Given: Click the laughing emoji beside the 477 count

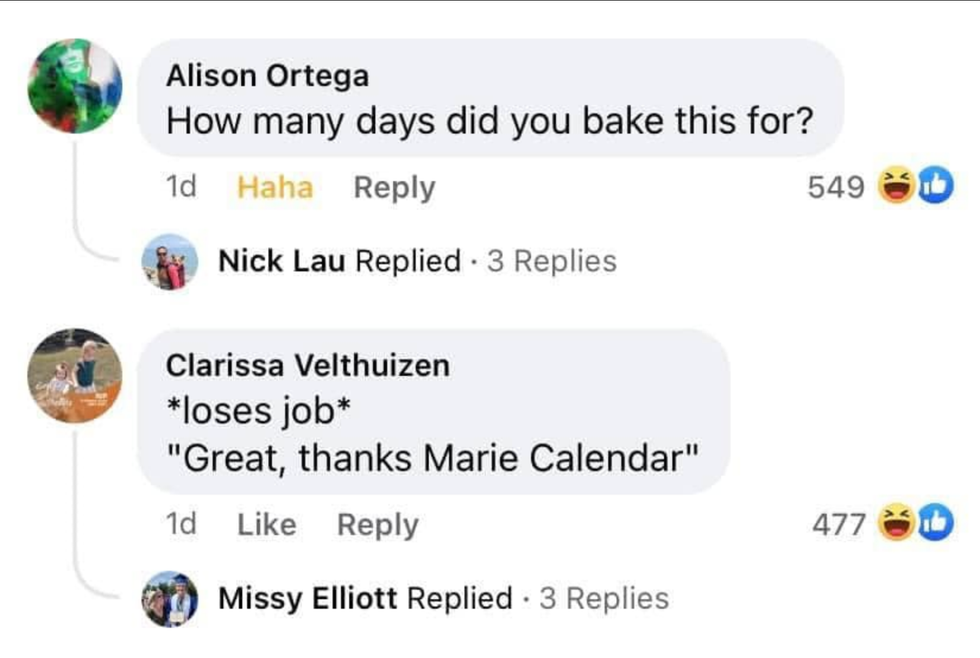Looking at the screenshot, I should pyautogui.click(x=893, y=523).
